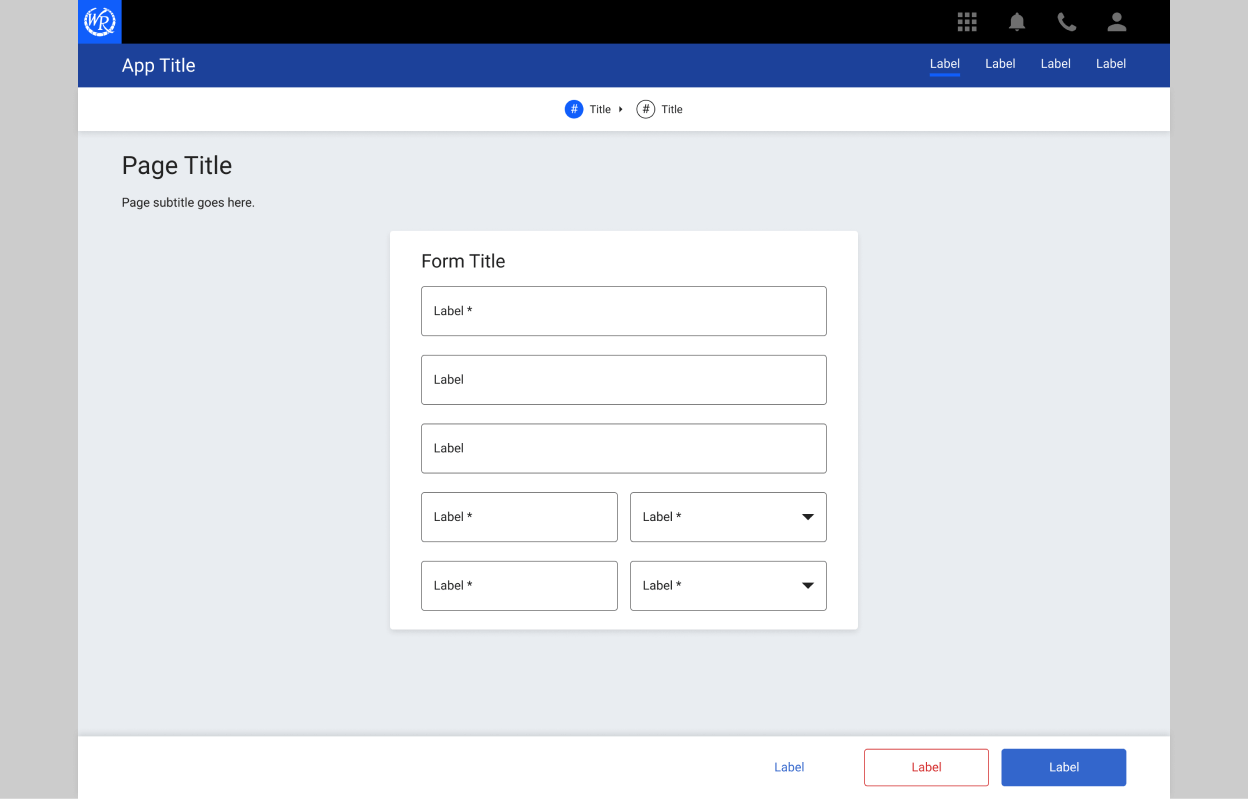Click App Title in the blue header
The height and width of the screenshot is (800, 1248).
158,65
